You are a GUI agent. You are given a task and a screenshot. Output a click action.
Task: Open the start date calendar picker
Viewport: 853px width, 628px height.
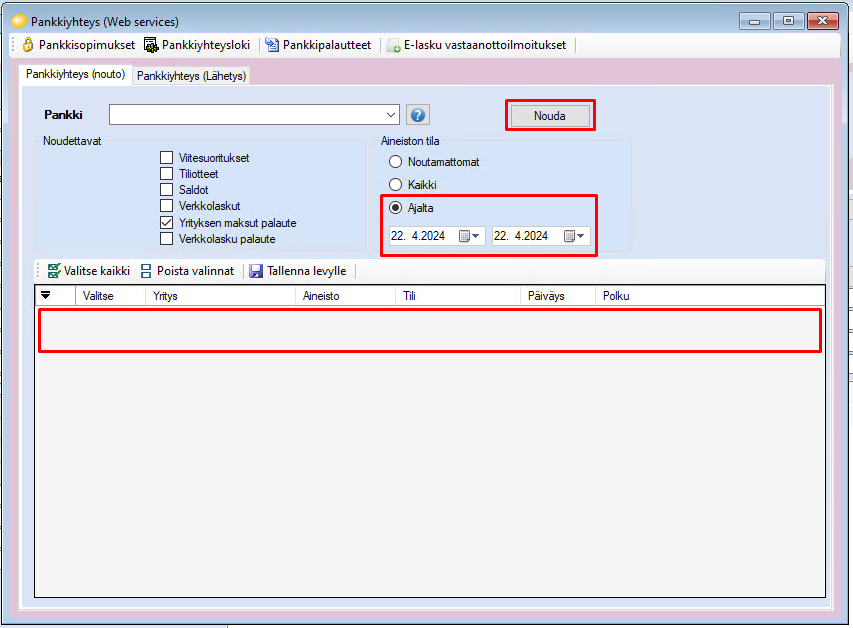point(469,237)
